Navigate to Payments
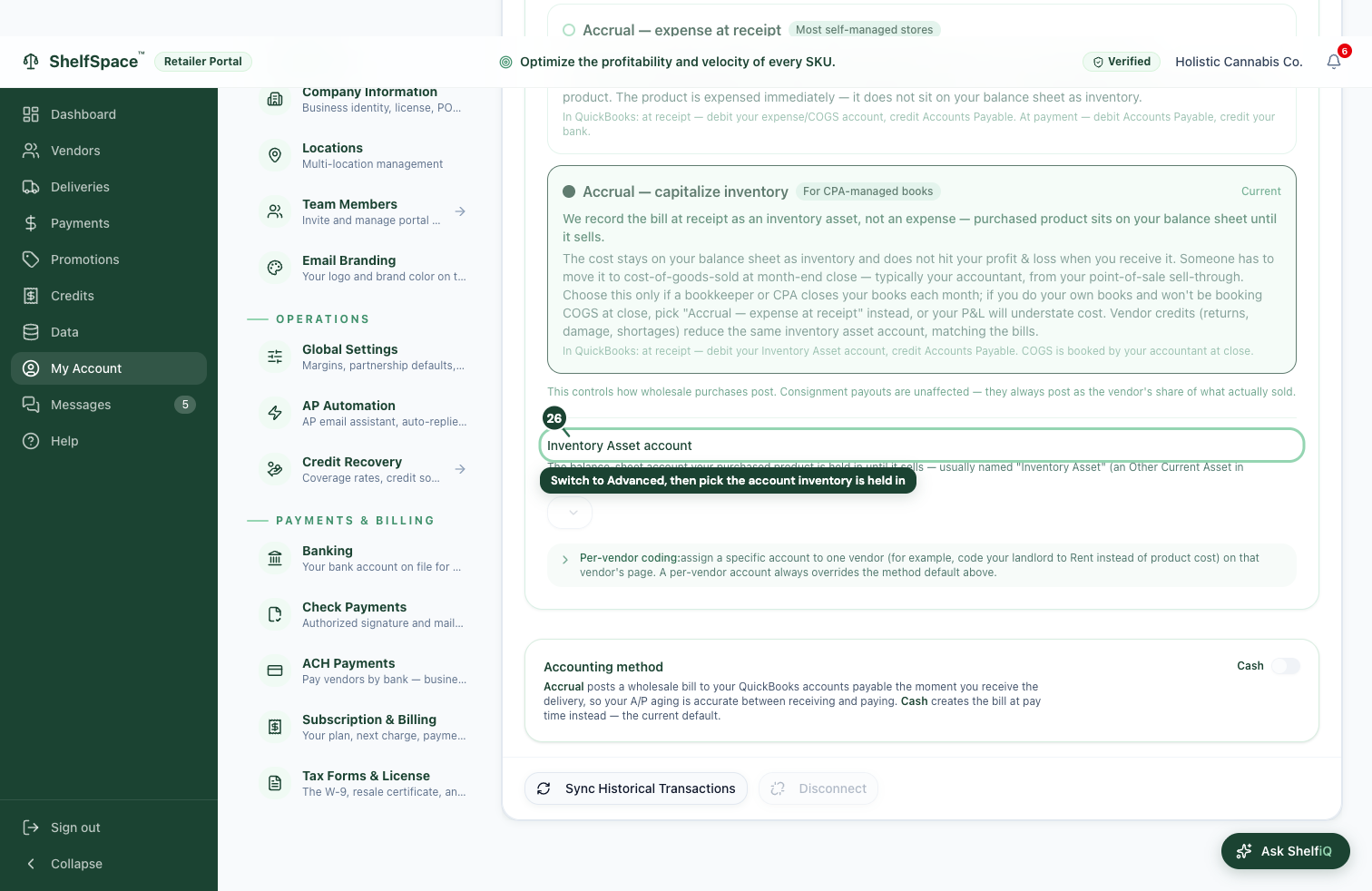This screenshot has width=1372, height=891. pyautogui.click(x=109, y=223)
